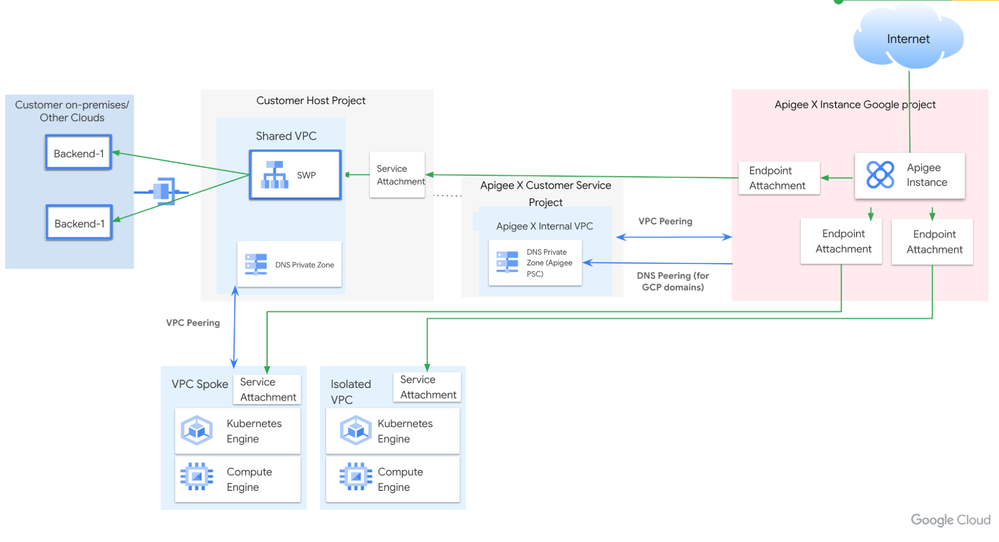Click the Service Attachment box beside Shared VPC
Image resolution: width=999 pixels, height=542 pixels.
(398, 175)
